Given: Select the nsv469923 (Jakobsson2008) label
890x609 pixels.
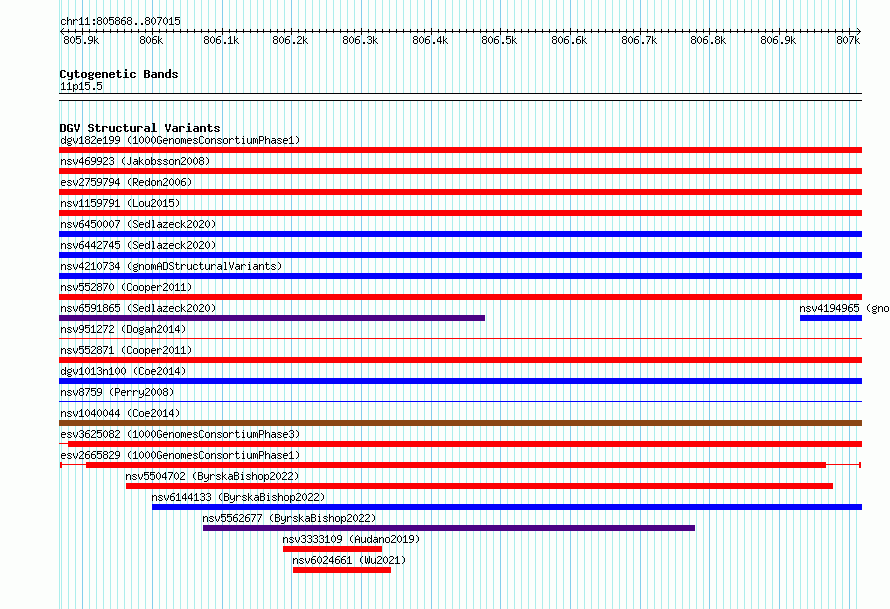Looking at the screenshot, I should (x=135, y=161).
